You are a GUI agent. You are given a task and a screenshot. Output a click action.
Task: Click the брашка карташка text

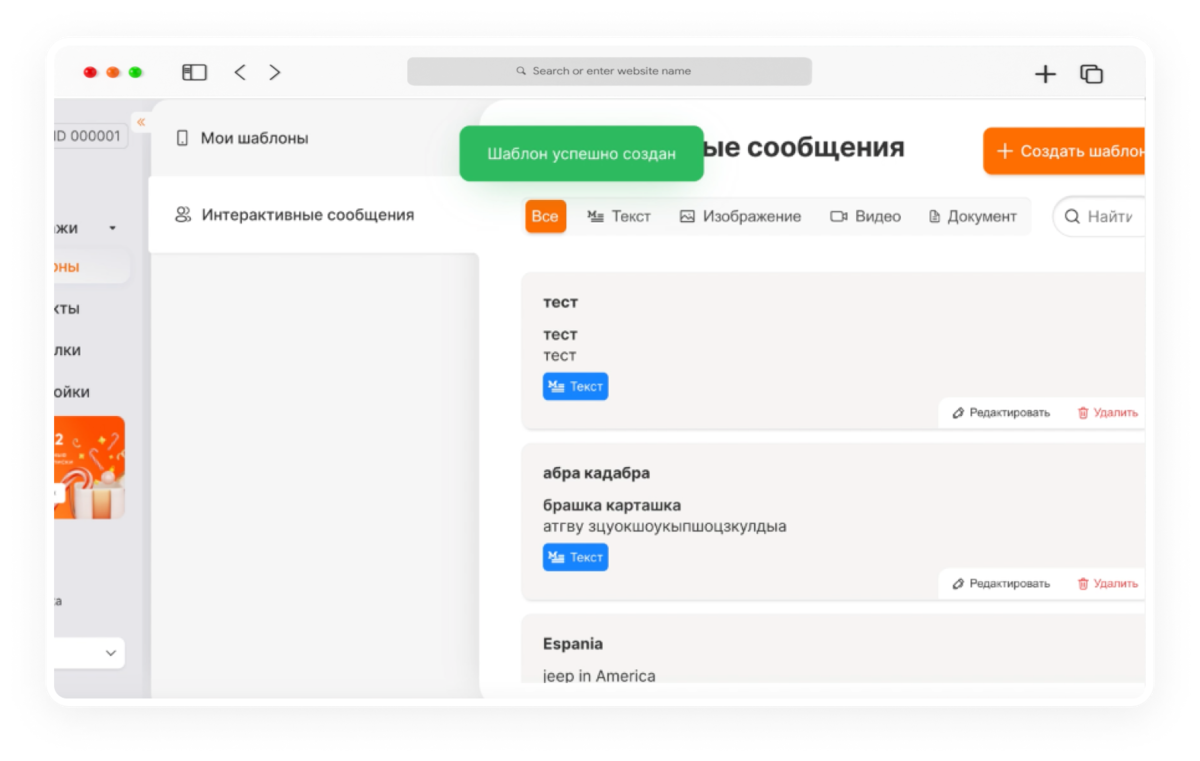click(x=612, y=505)
